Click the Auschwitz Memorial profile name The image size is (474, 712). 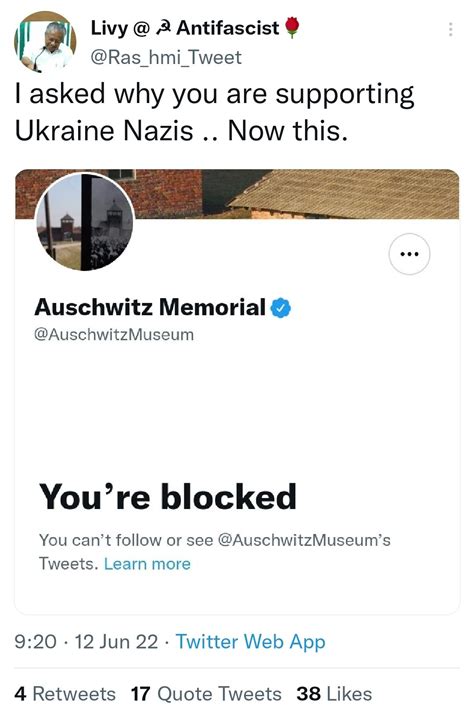point(150,307)
